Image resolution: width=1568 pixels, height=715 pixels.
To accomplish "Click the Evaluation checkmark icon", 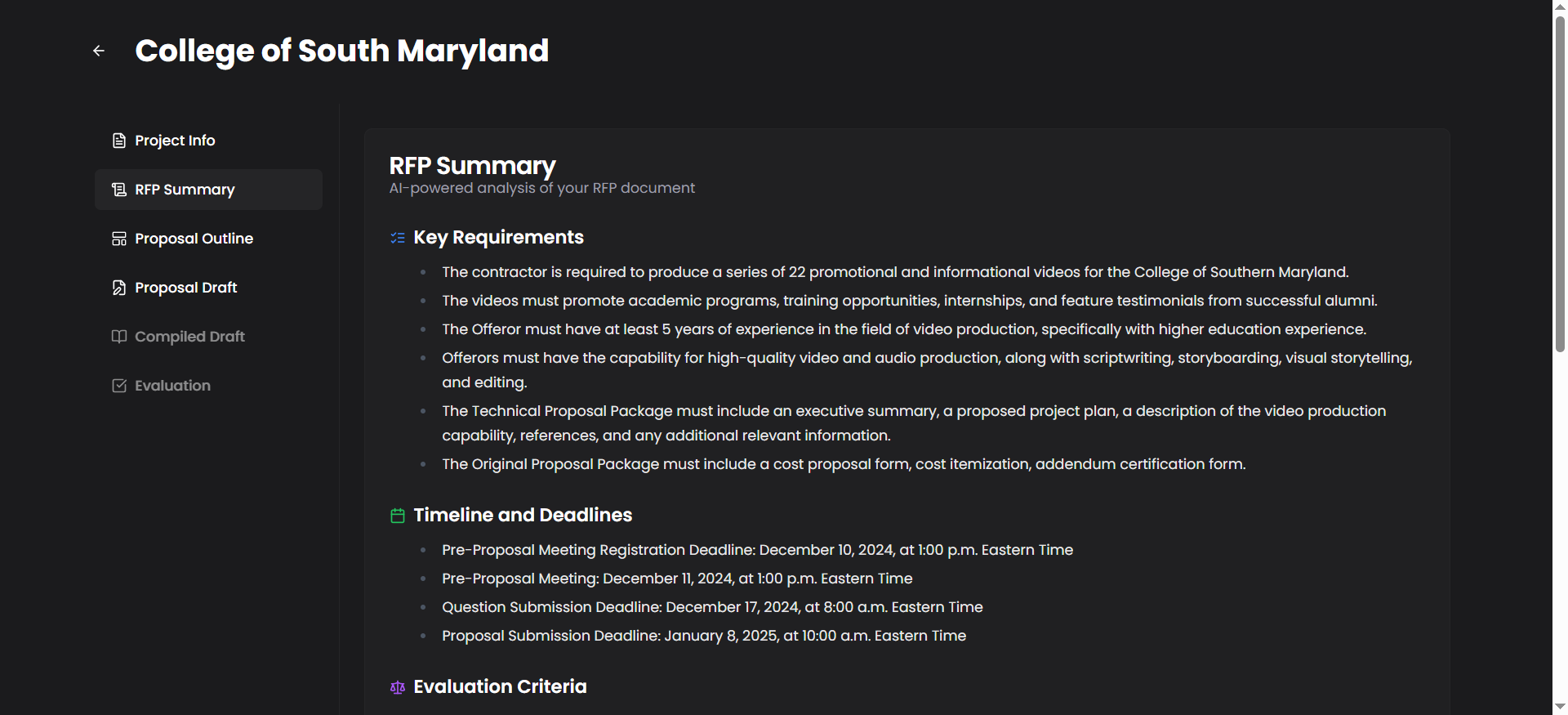I will (x=119, y=386).
